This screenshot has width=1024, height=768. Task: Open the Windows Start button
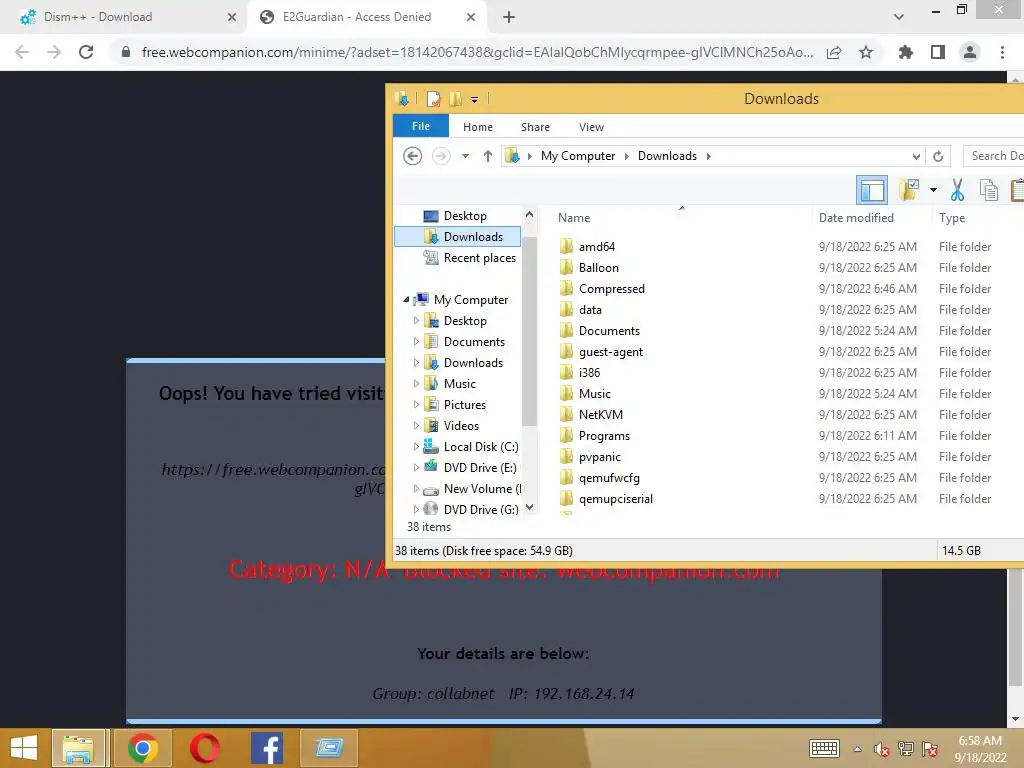(24, 748)
